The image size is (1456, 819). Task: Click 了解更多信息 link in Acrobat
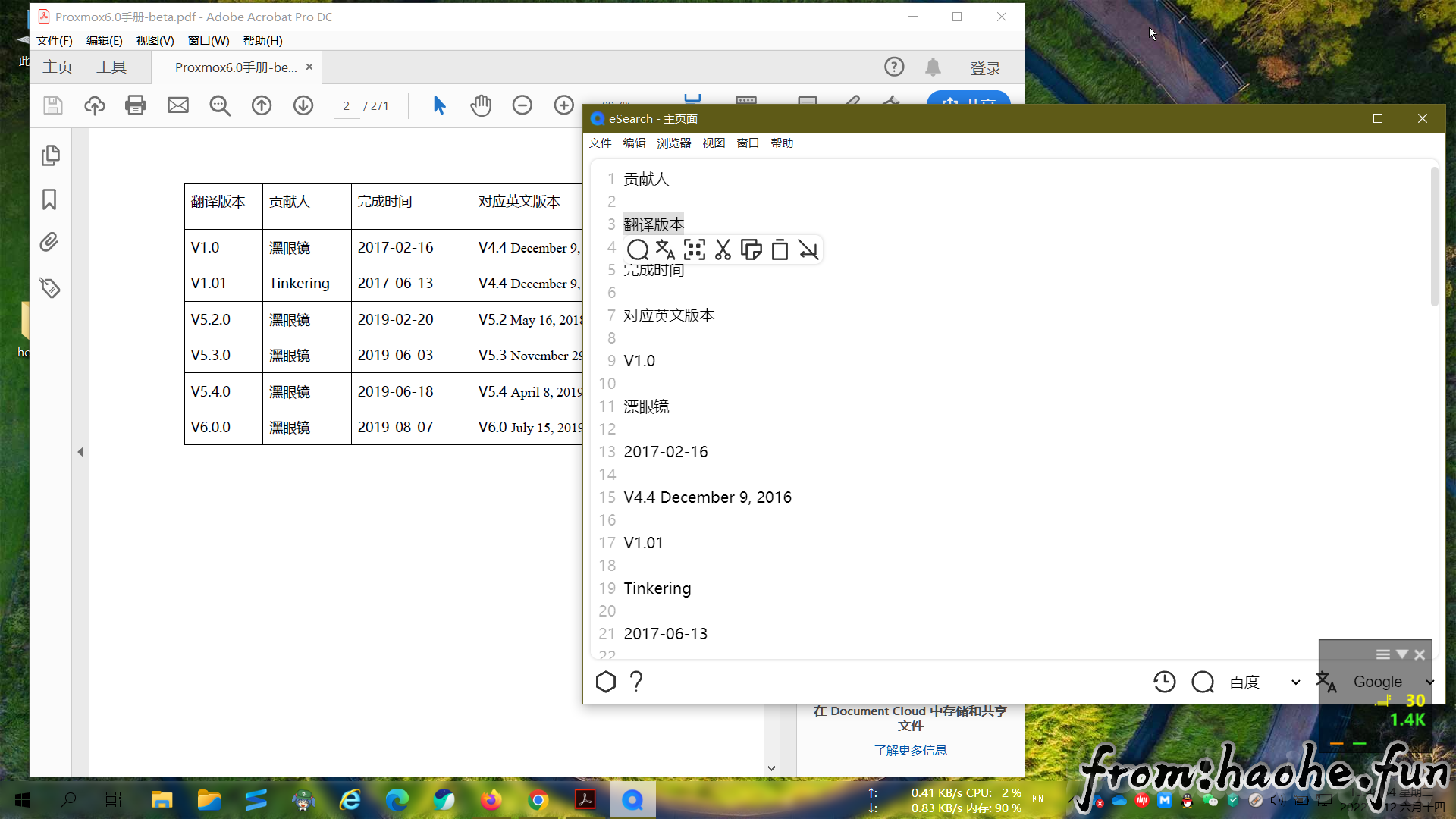(x=910, y=750)
